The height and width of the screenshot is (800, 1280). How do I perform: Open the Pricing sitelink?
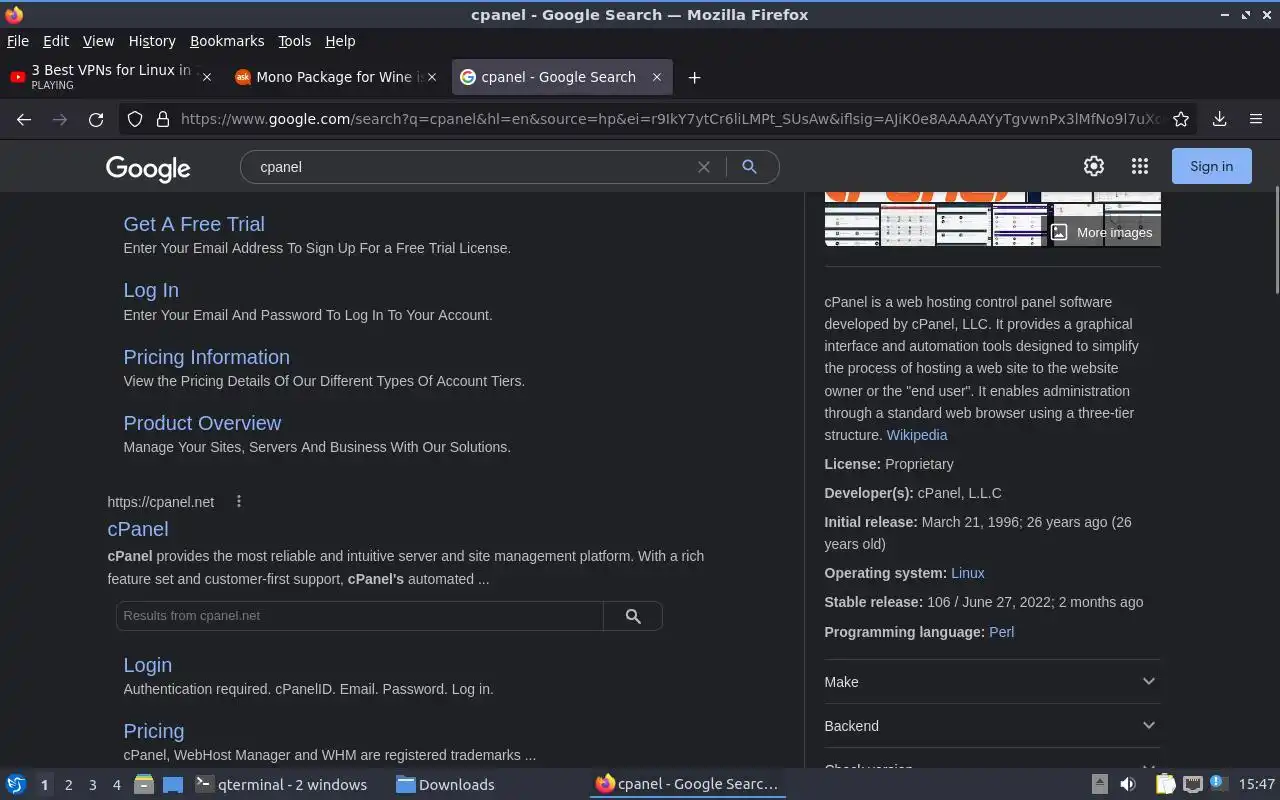pos(154,731)
